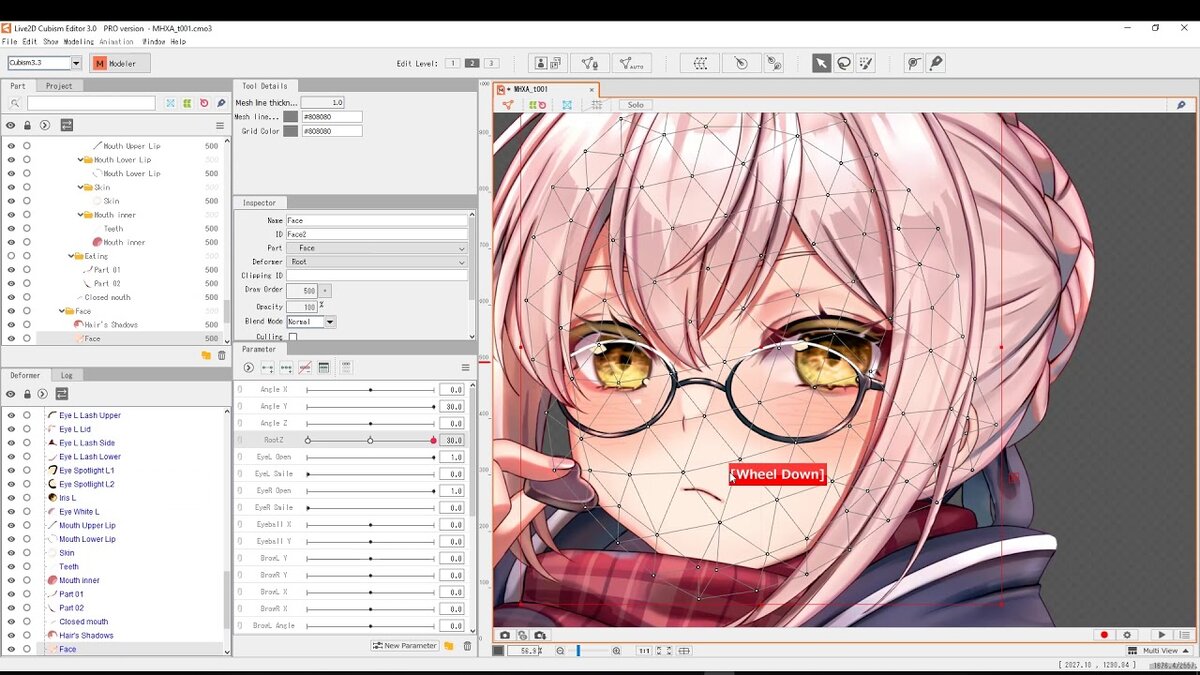Click the Angle X parameter slider
The width and height of the screenshot is (1200, 675).
(x=370, y=390)
